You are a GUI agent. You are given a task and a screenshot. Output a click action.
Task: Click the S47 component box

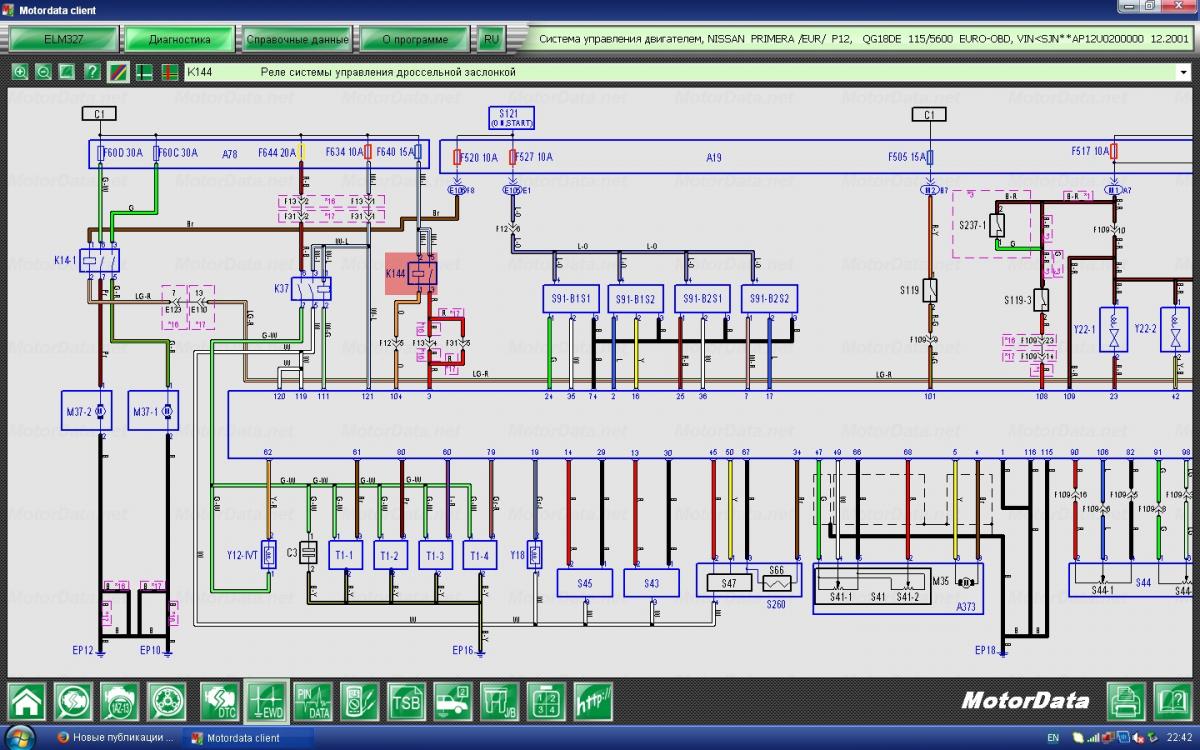tap(729, 581)
